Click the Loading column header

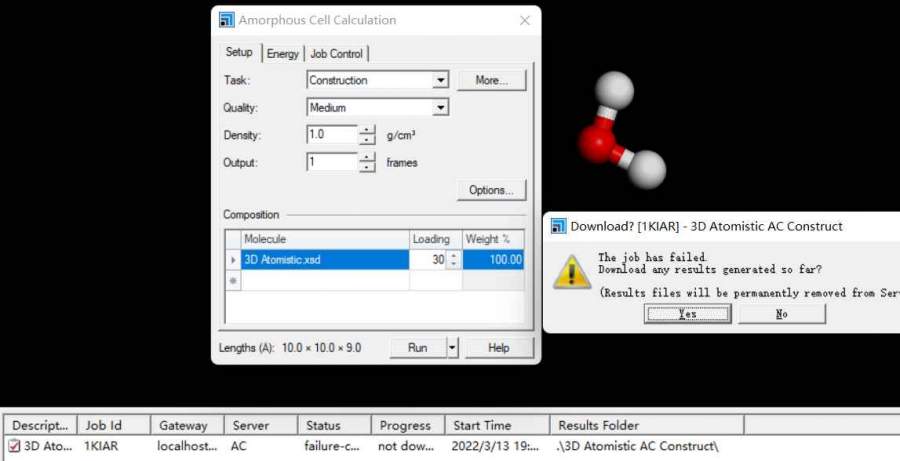point(436,239)
